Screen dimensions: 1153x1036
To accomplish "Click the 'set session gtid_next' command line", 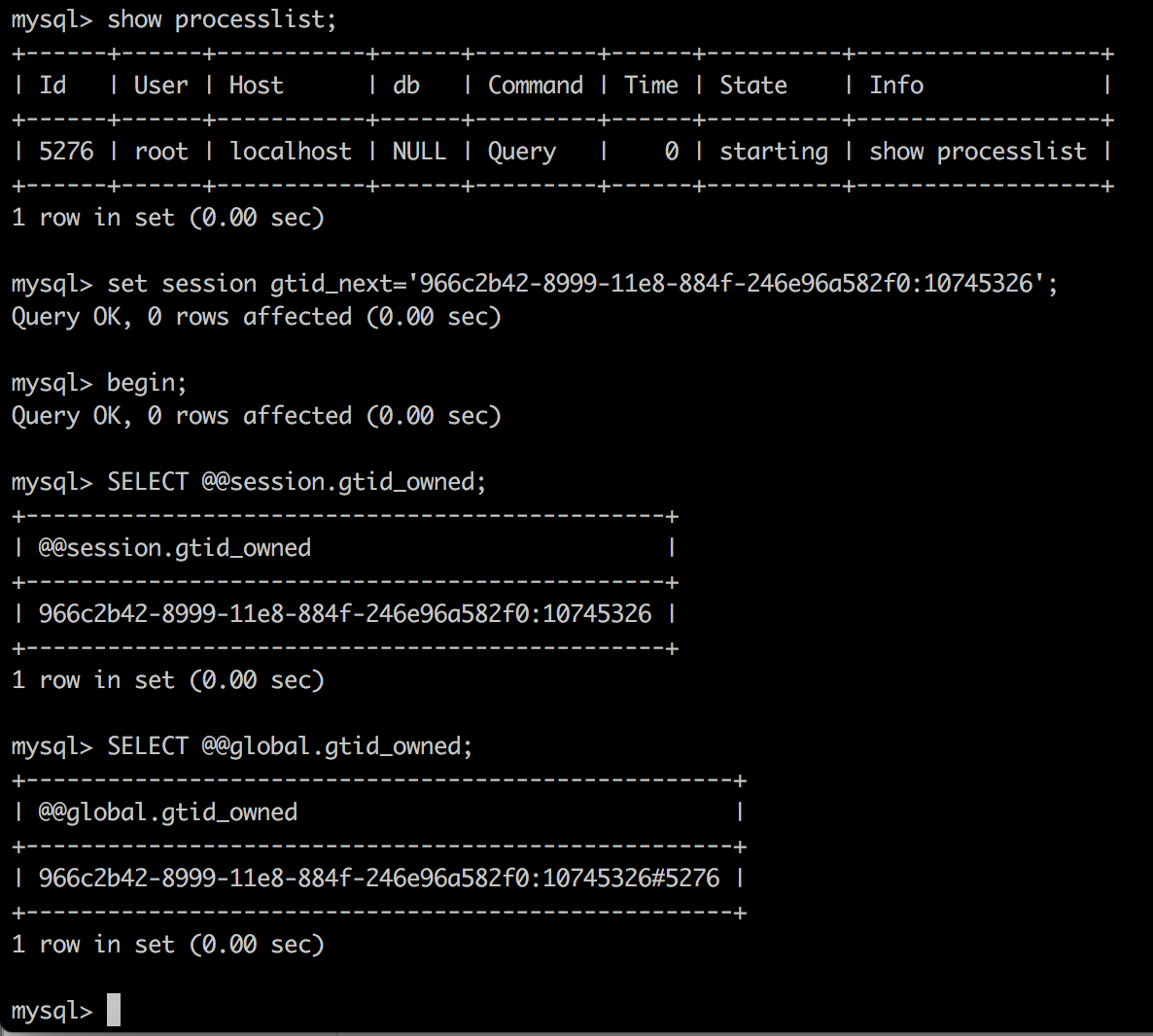I will [582, 284].
